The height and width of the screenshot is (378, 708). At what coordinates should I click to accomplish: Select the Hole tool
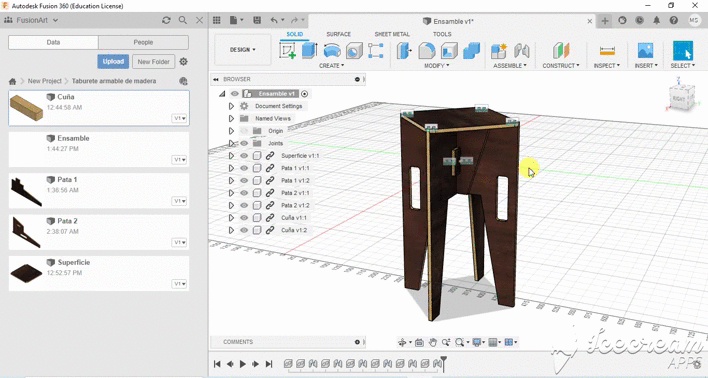[354, 51]
